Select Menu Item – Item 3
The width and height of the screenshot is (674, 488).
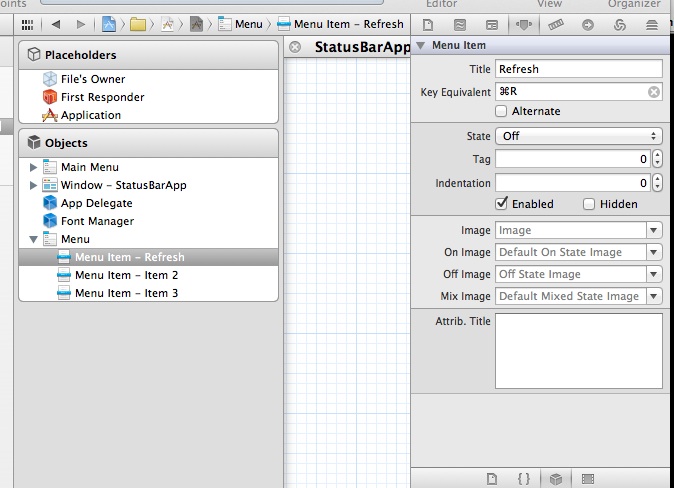coord(148,293)
